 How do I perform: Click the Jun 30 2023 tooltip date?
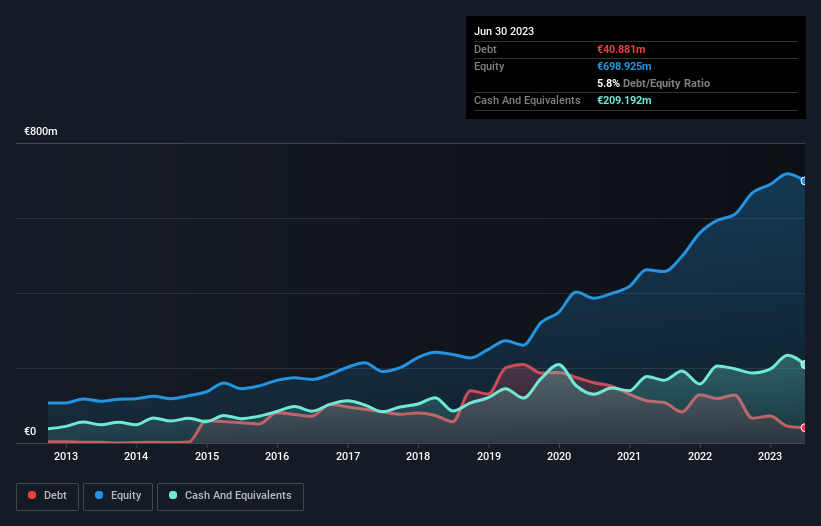pyautogui.click(x=504, y=31)
